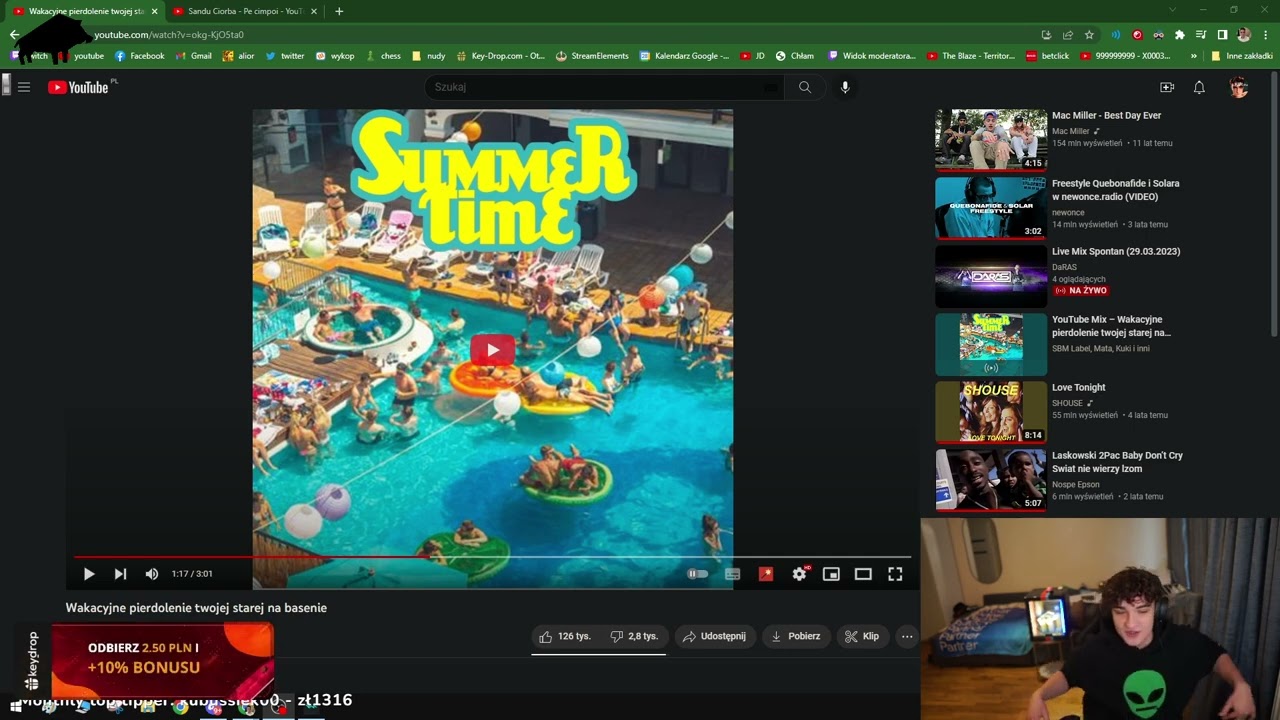
Task: Open the wykop bookmark
Action: click(335, 56)
